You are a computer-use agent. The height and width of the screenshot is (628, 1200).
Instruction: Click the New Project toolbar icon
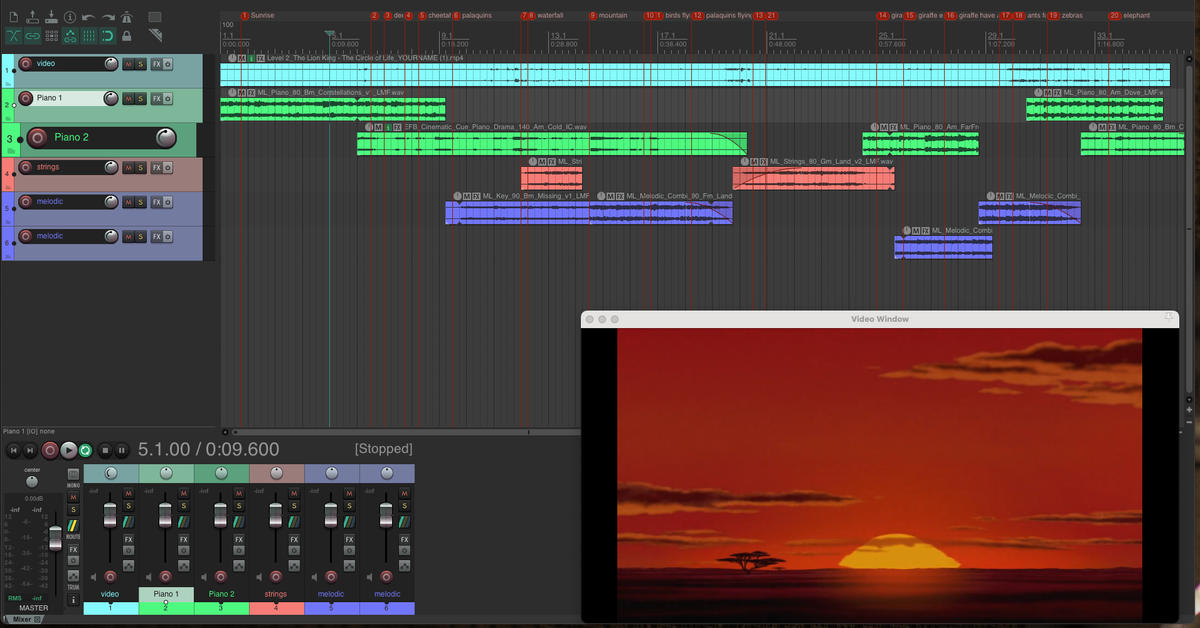pos(13,17)
